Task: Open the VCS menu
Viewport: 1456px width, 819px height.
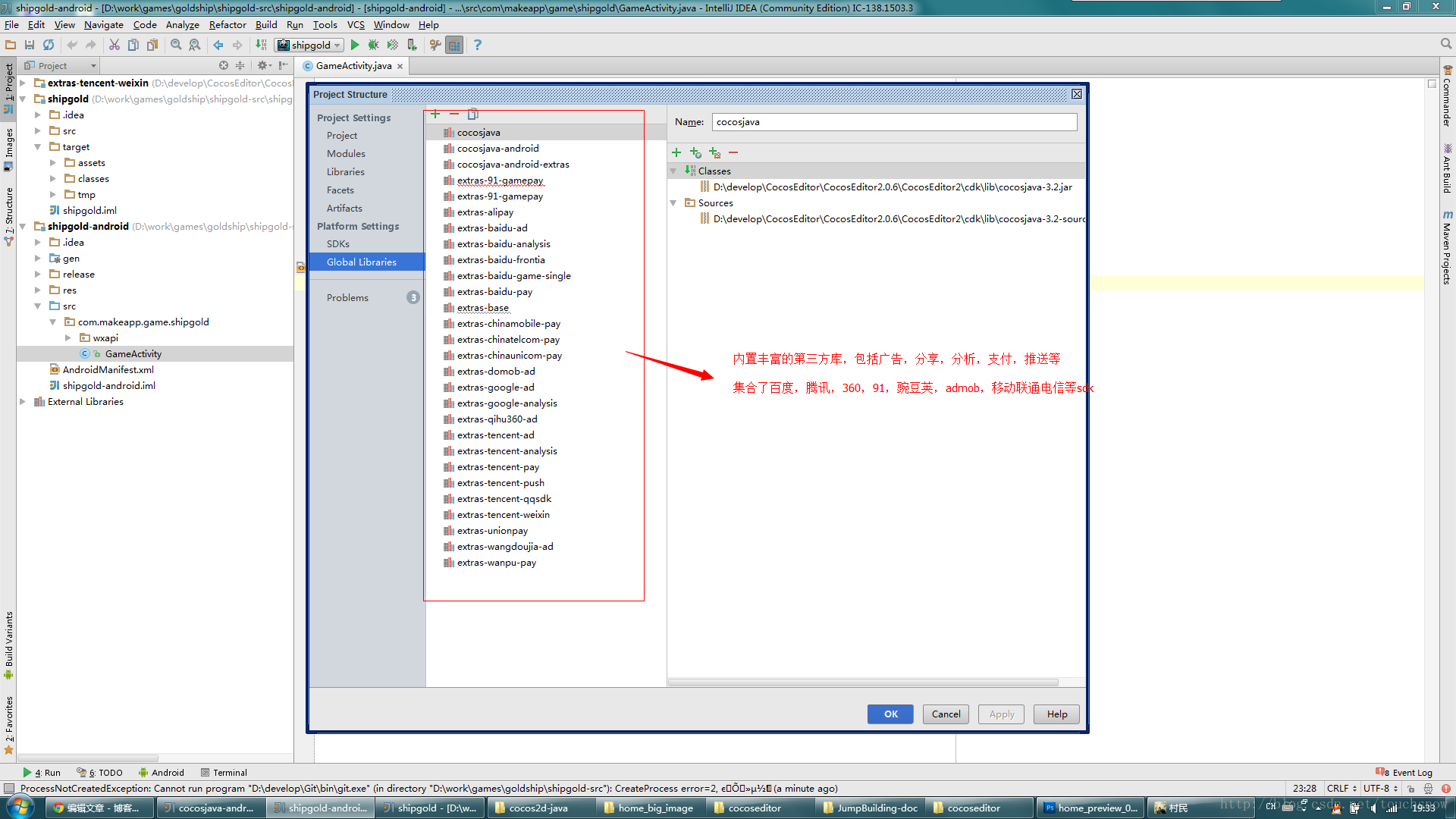Action: (x=356, y=25)
